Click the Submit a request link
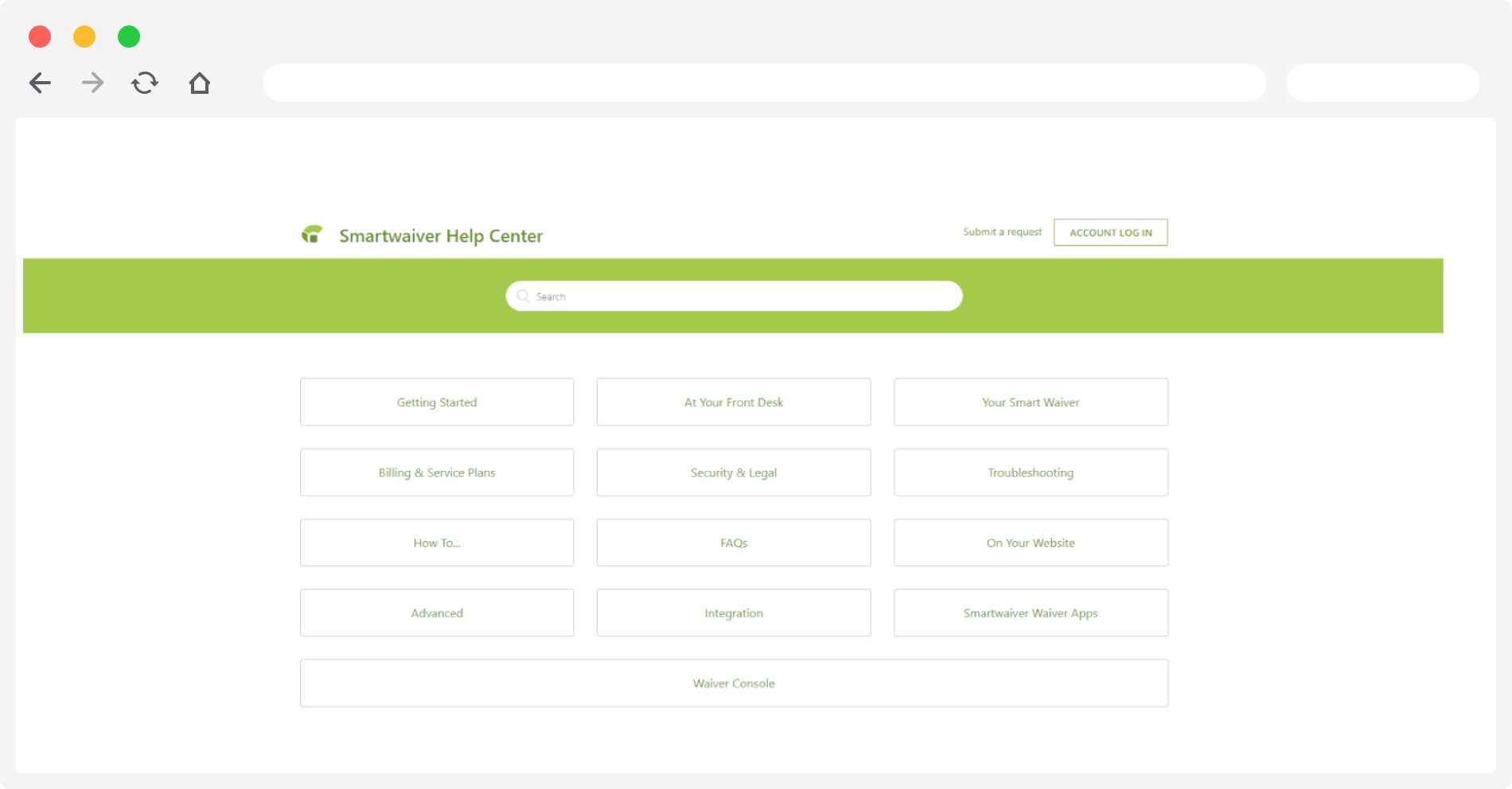 (x=1001, y=231)
